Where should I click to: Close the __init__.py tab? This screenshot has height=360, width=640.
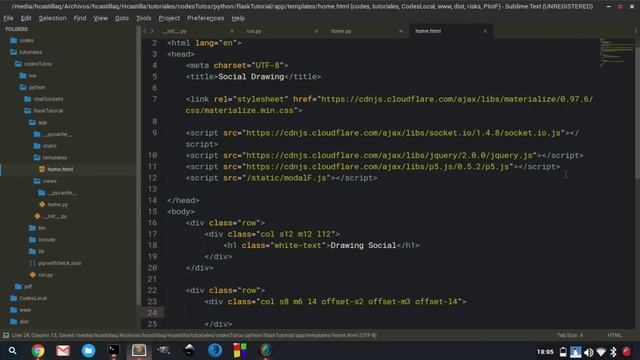[232, 31]
